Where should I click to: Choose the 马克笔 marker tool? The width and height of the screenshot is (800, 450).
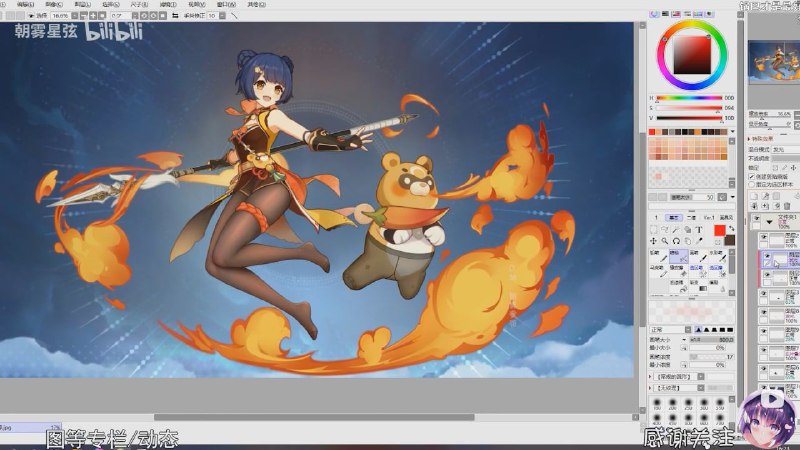tap(658, 271)
